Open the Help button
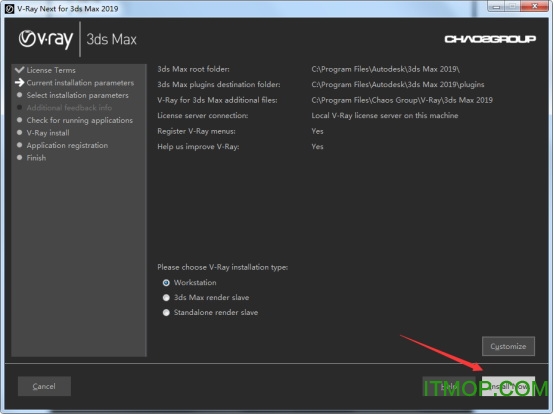This screenshot has width=554, height=414. click(x=449, y=386)
